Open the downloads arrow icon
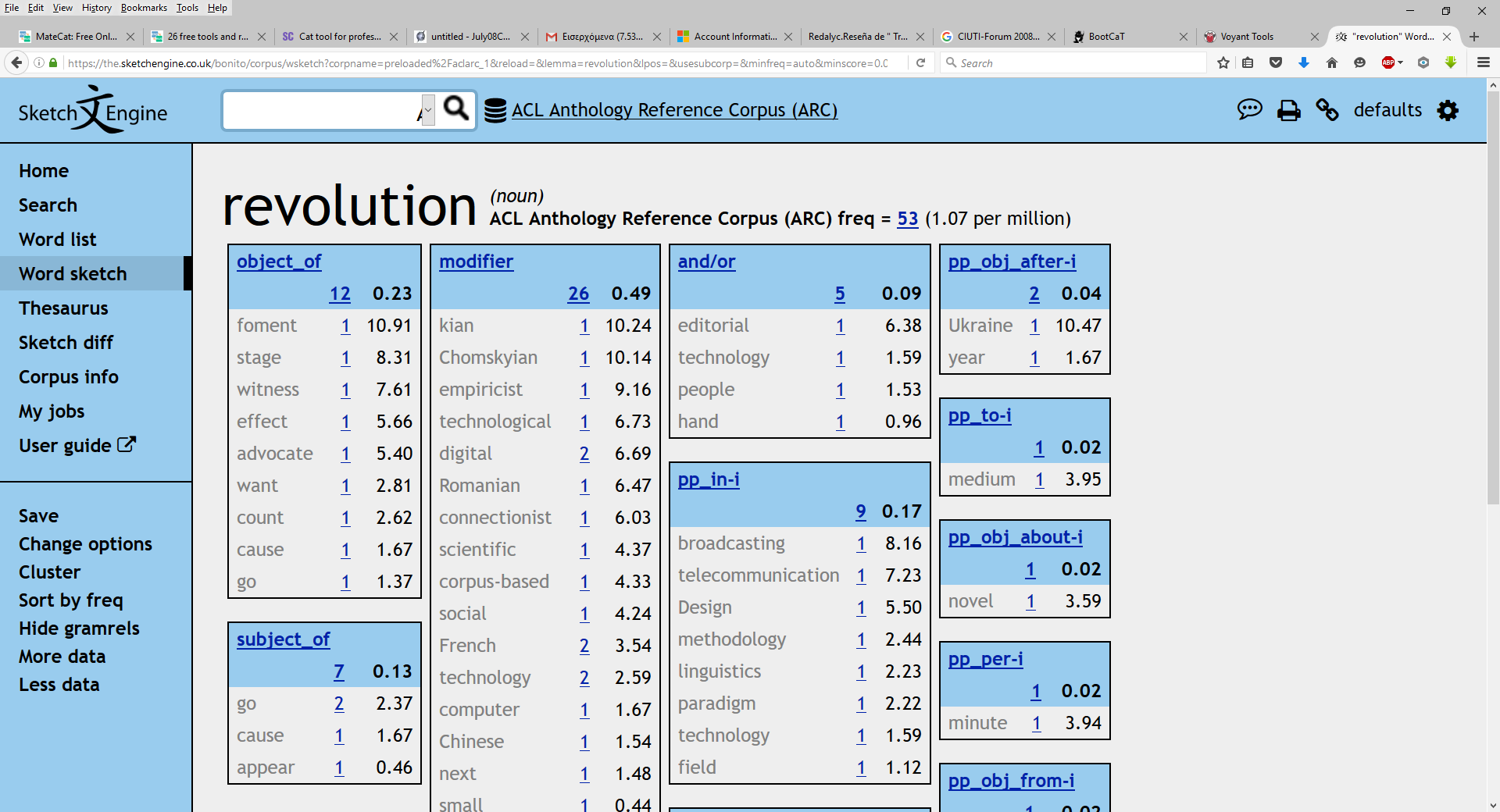This screenshot has width=1500, height=812. pos(1304,63)
